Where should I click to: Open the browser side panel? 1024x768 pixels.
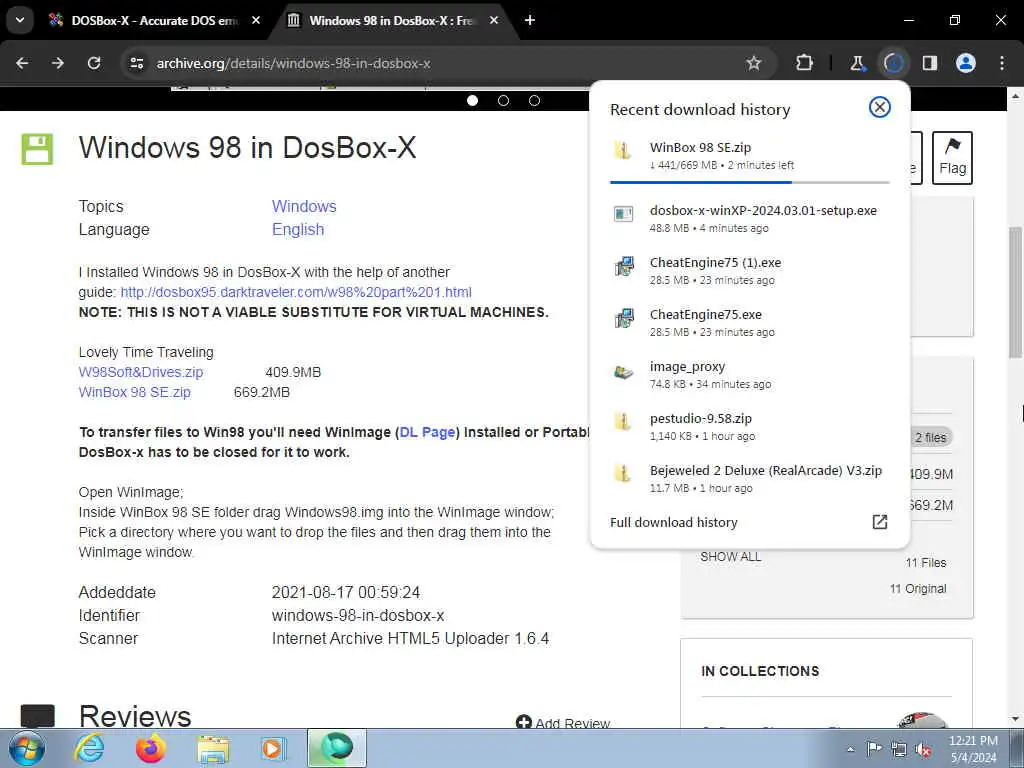(x=929, y=63)
